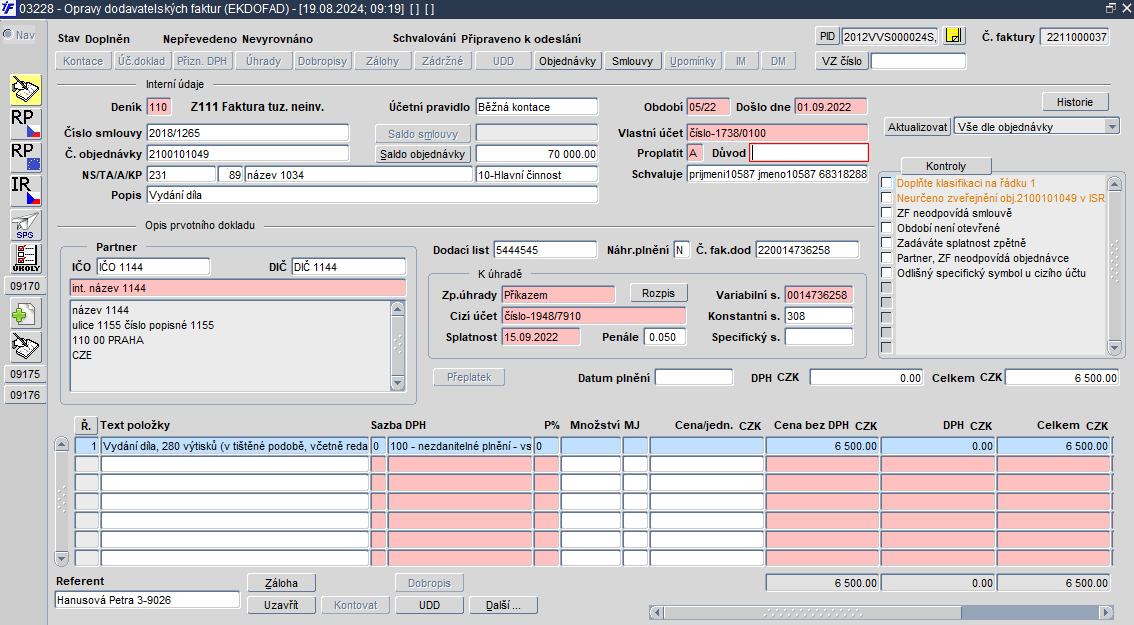Viewport: 1134px width, 625px height.
Task: Click the Specifický s. field
Action: pos(819,337)
